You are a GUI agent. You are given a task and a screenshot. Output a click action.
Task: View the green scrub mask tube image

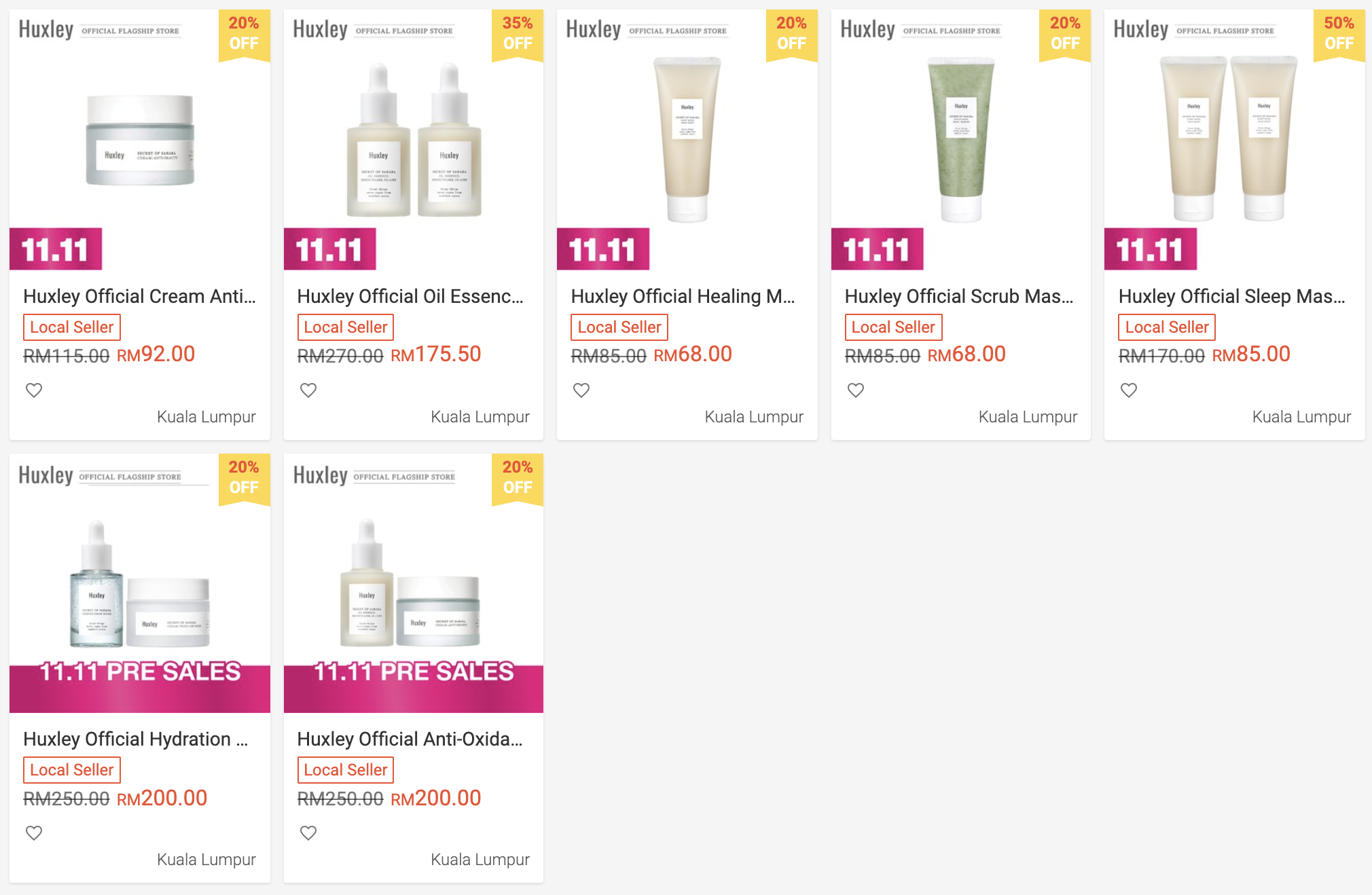click(x=961, y=140)
